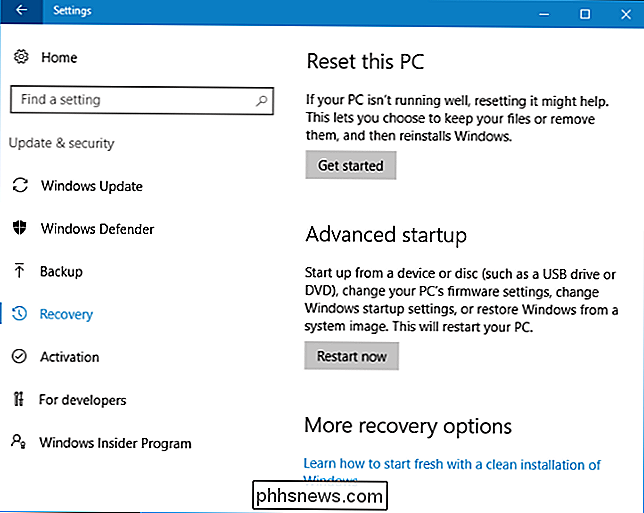Open the Windows Update section
The image size is (644, 513).
click(x=92, y=186)
